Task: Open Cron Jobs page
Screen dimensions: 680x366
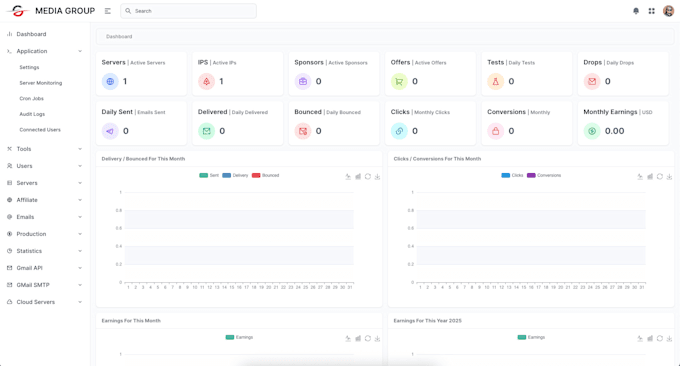Action: click(31, 98)
